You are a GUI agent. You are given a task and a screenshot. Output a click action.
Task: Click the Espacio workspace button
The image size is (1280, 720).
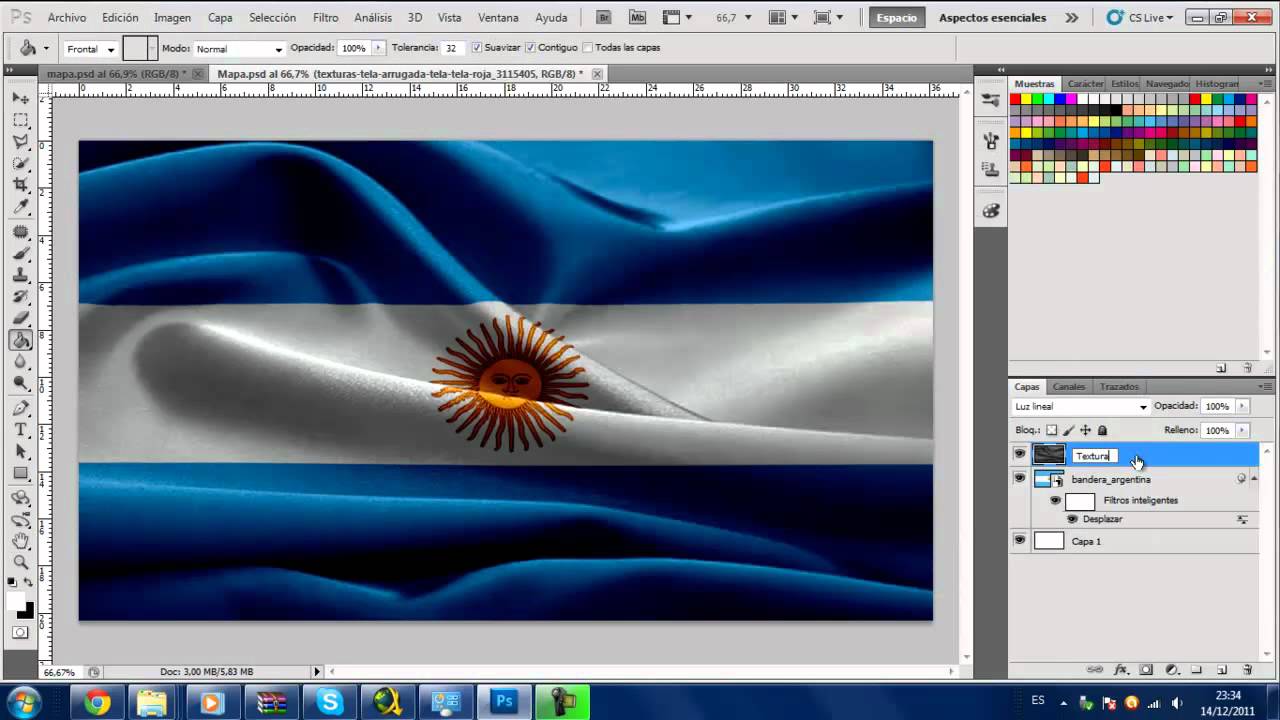(x=896, y=17)
